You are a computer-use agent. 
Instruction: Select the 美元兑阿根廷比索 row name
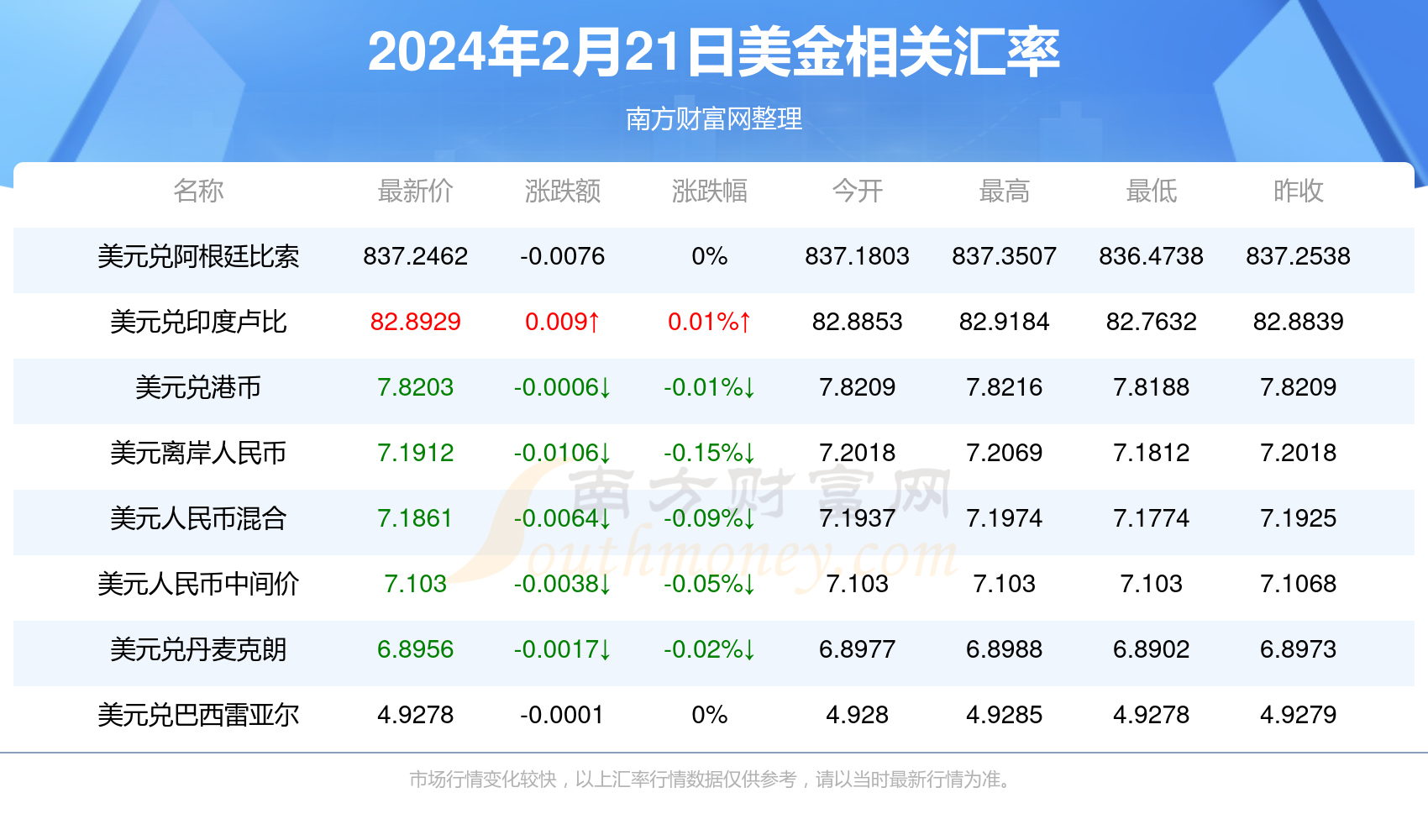pos(198,256)
